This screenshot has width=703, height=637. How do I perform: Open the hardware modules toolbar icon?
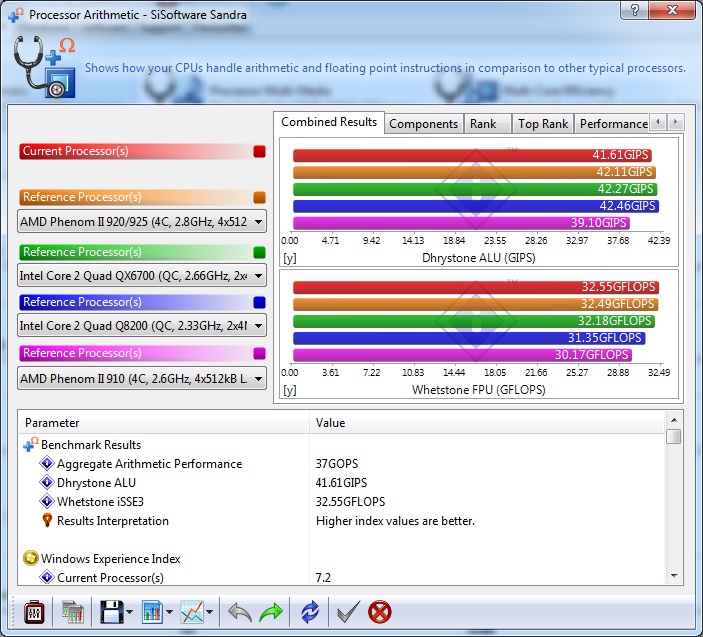click(73, 612)
